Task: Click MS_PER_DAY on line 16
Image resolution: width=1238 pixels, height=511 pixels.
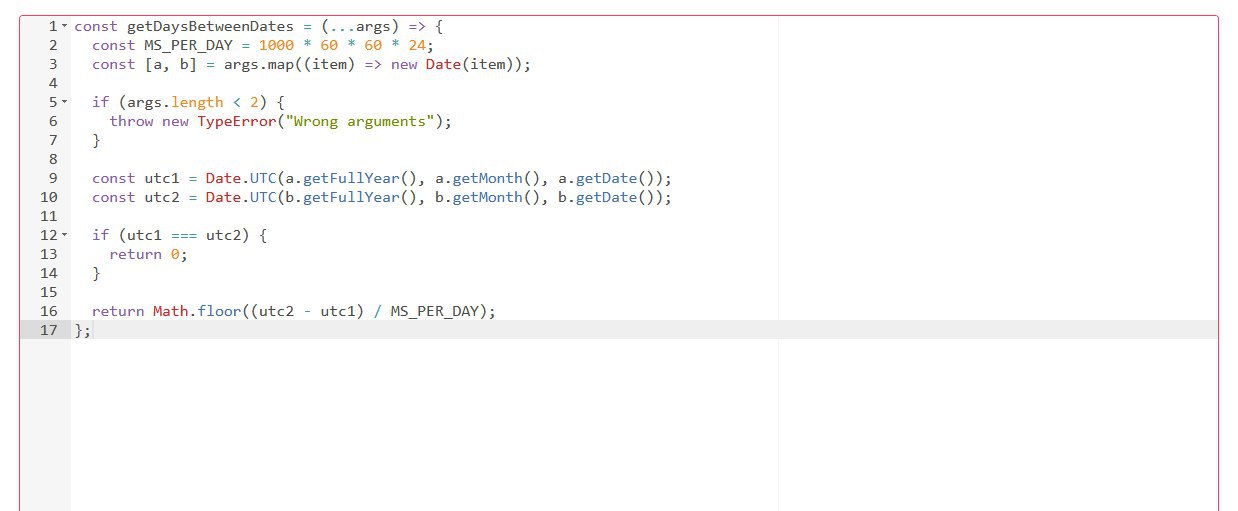Action: 434,311
